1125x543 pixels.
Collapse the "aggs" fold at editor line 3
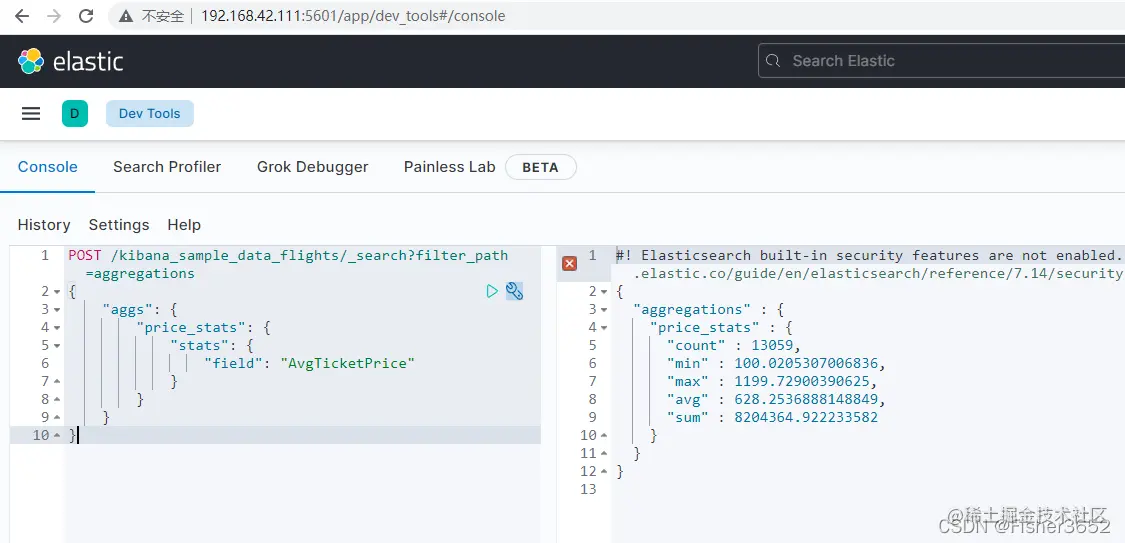click(x=57, y=310)
